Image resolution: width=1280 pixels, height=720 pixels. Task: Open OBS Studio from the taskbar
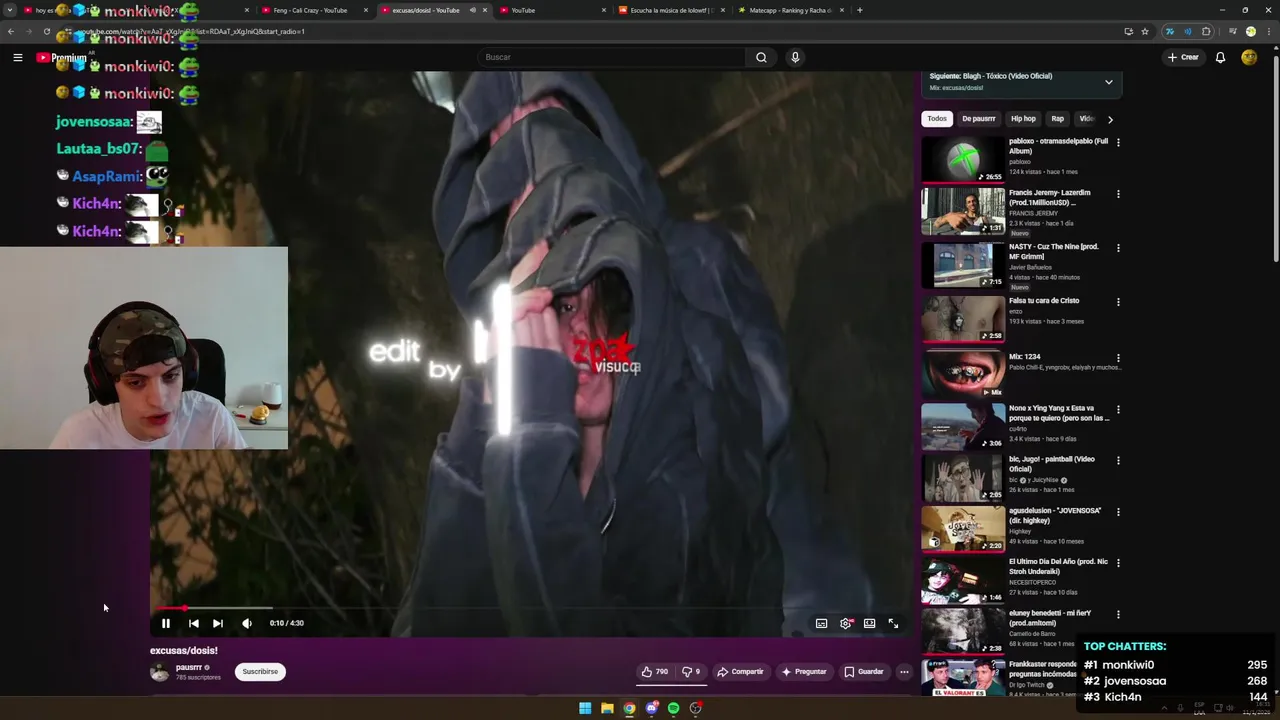pyautogui.click(x=695, y=708)
